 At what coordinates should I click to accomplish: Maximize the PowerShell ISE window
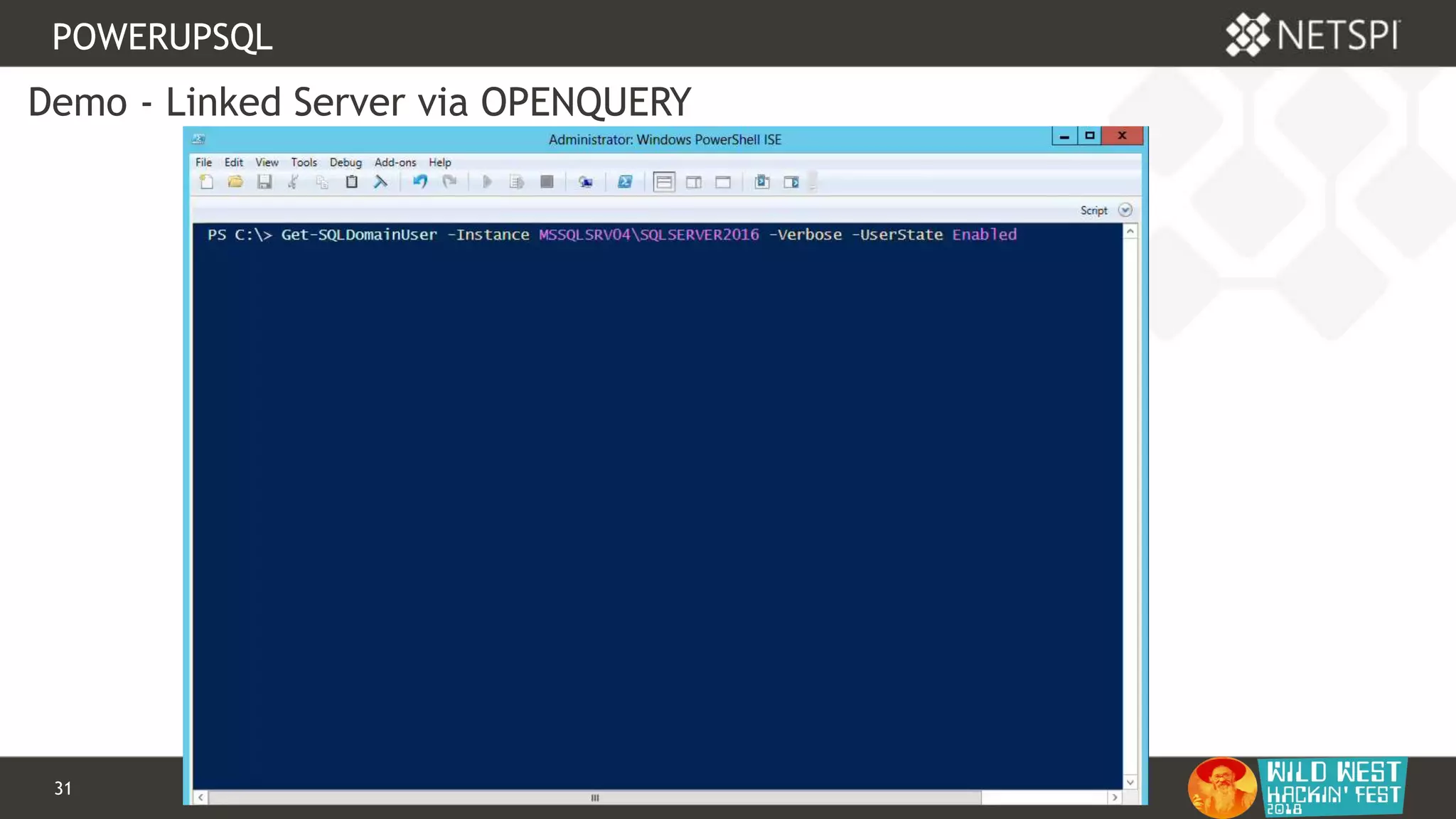pyautogui.click(x=1089, y=136)
